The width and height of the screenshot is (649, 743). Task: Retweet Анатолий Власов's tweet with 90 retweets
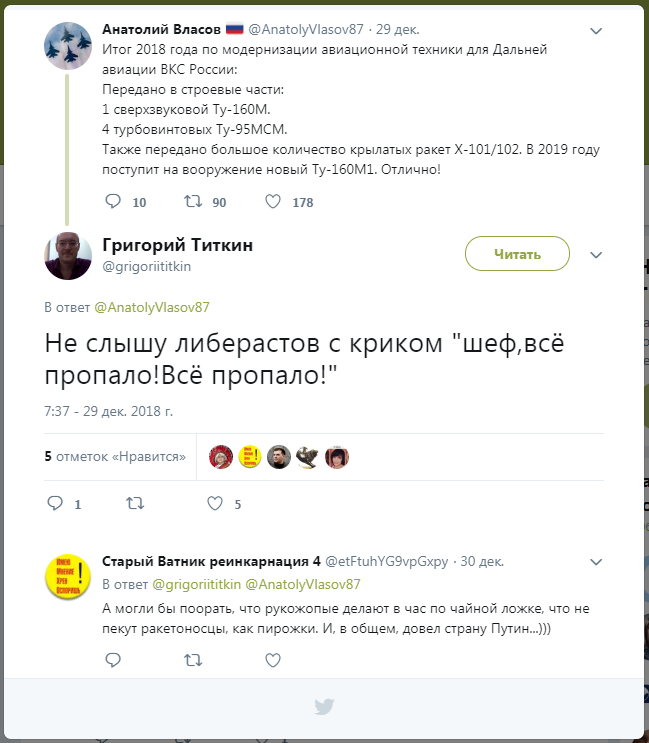point(193,201)
